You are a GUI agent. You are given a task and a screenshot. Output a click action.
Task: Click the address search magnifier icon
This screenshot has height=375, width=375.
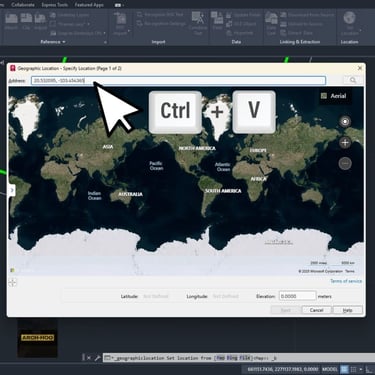353,80
